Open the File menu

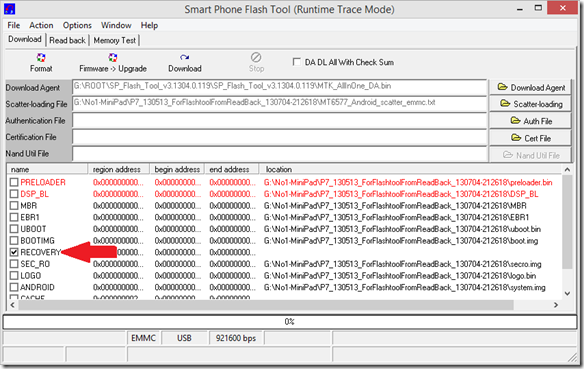coord(14,25)
